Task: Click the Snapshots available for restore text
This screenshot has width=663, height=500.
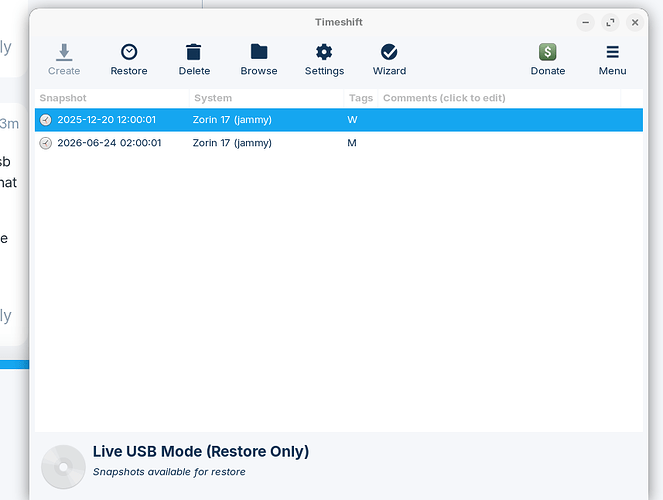Action: coord(169,472)
